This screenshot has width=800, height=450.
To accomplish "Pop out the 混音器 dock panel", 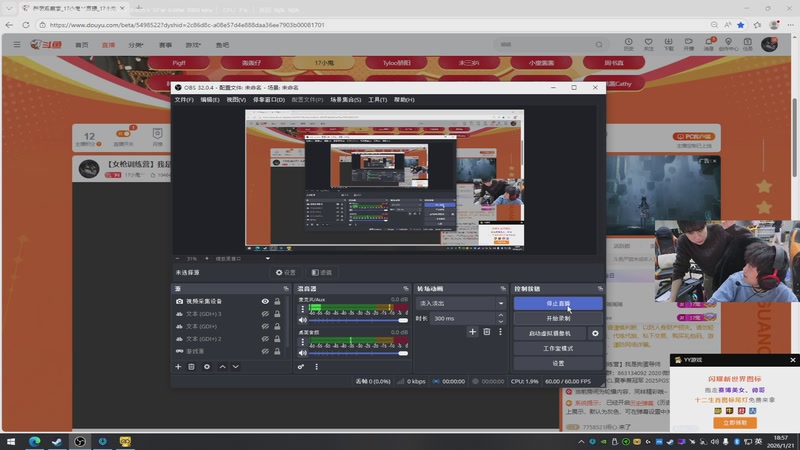I will [x=406, y=289].
